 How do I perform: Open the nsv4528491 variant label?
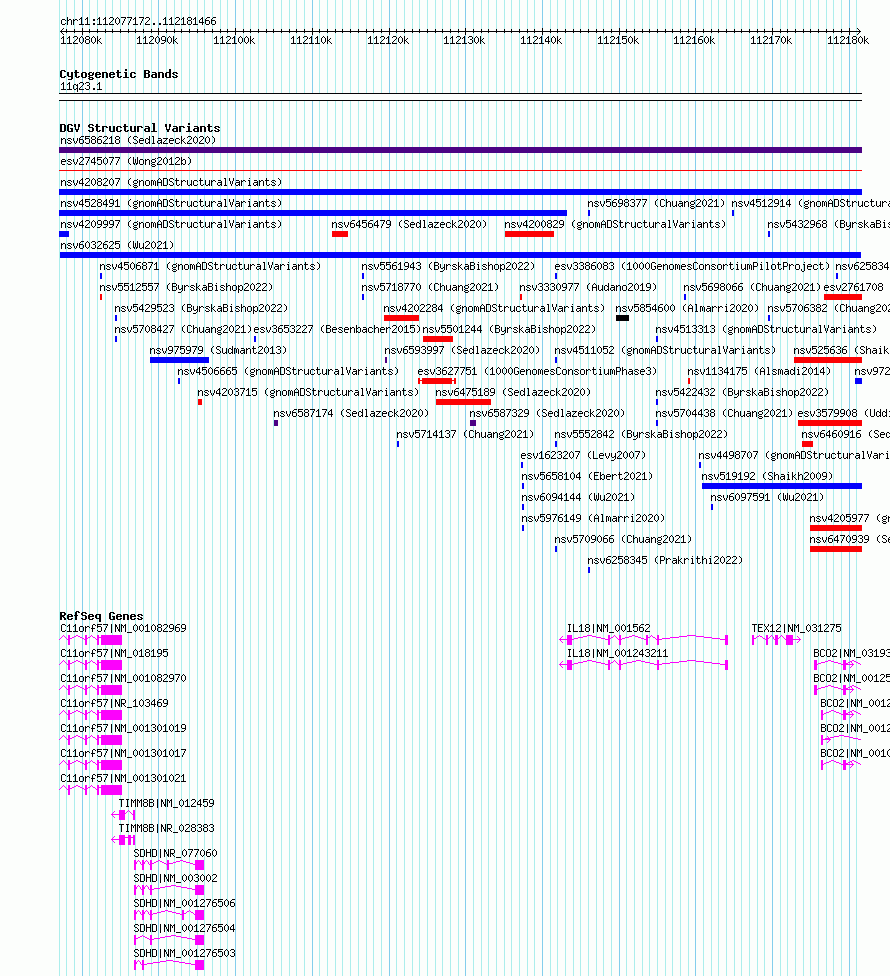point(171,203)
